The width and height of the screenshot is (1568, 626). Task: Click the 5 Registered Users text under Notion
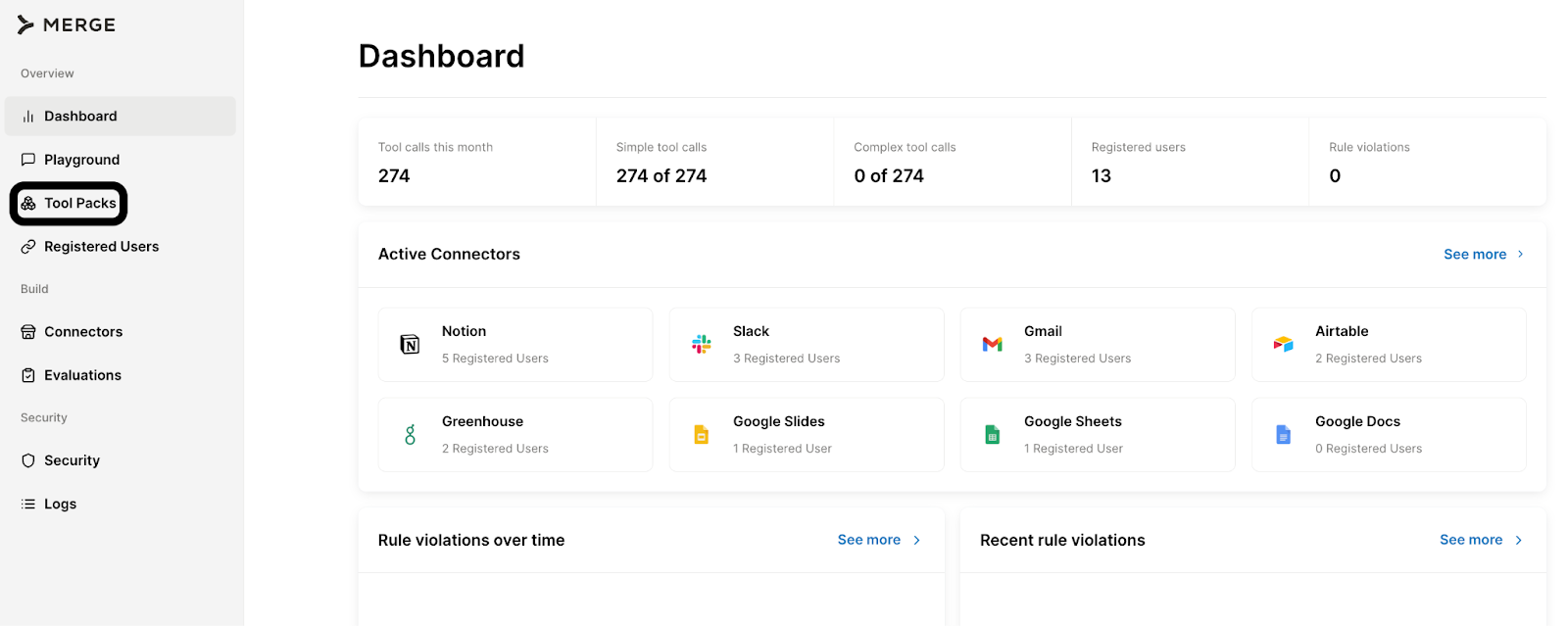tap(495, 359)
